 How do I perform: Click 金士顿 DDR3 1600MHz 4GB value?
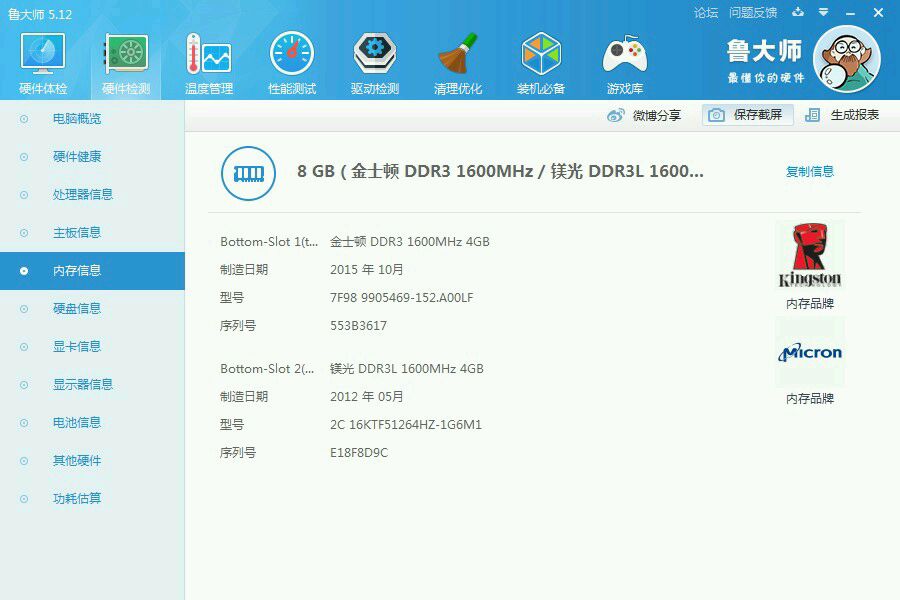pyautogui.click(x=410, y=242)
